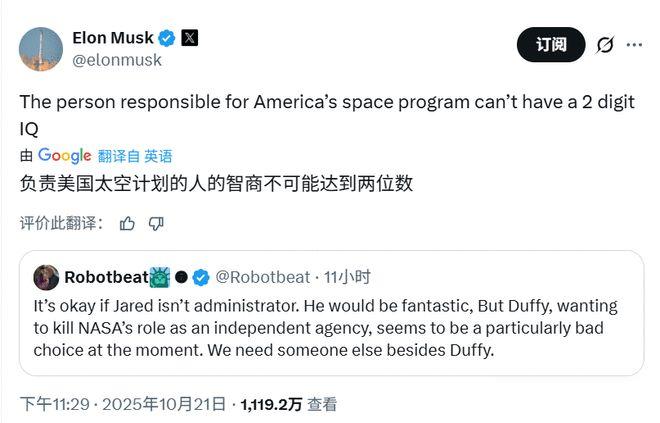Image resolution: width=660 pixels, height=423 pixels.
Task: Rate translation with thumbs down icon
Action: (x=156, y=223)
